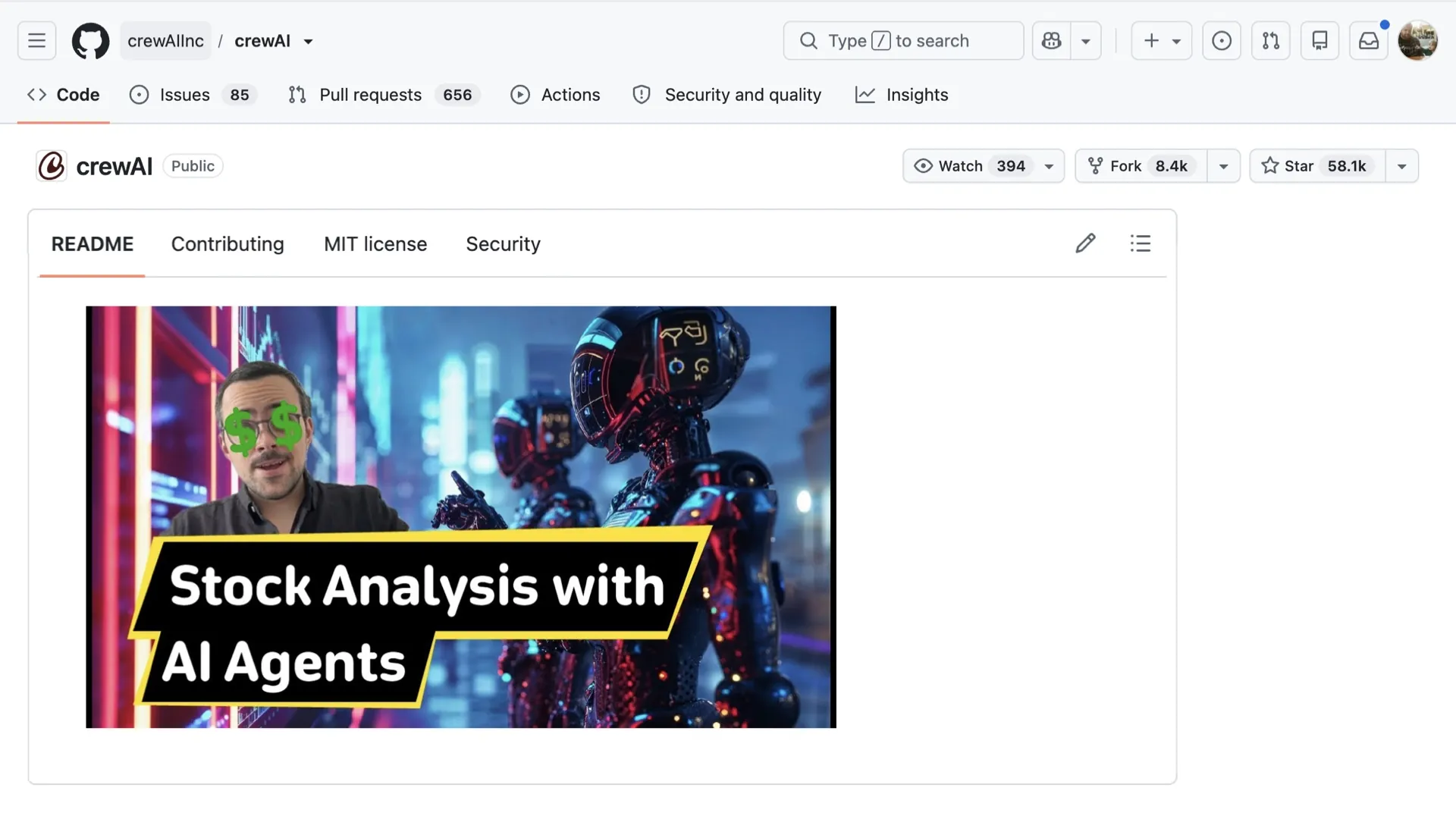Image resolution: width=1456 pixels, height=819 pixels.
Task: Select the Contributing tab
Action: tap(227, 244)
